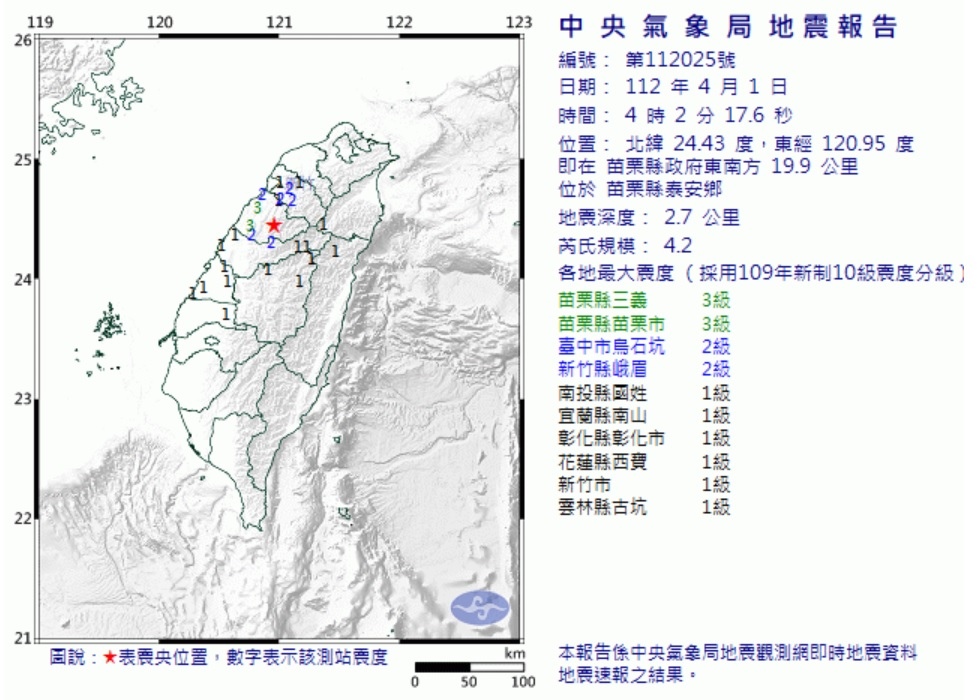Click the location text 位於 苗栗縣泰安鄉
Screen dimensions: 977x700
click(x=641, y=189)
